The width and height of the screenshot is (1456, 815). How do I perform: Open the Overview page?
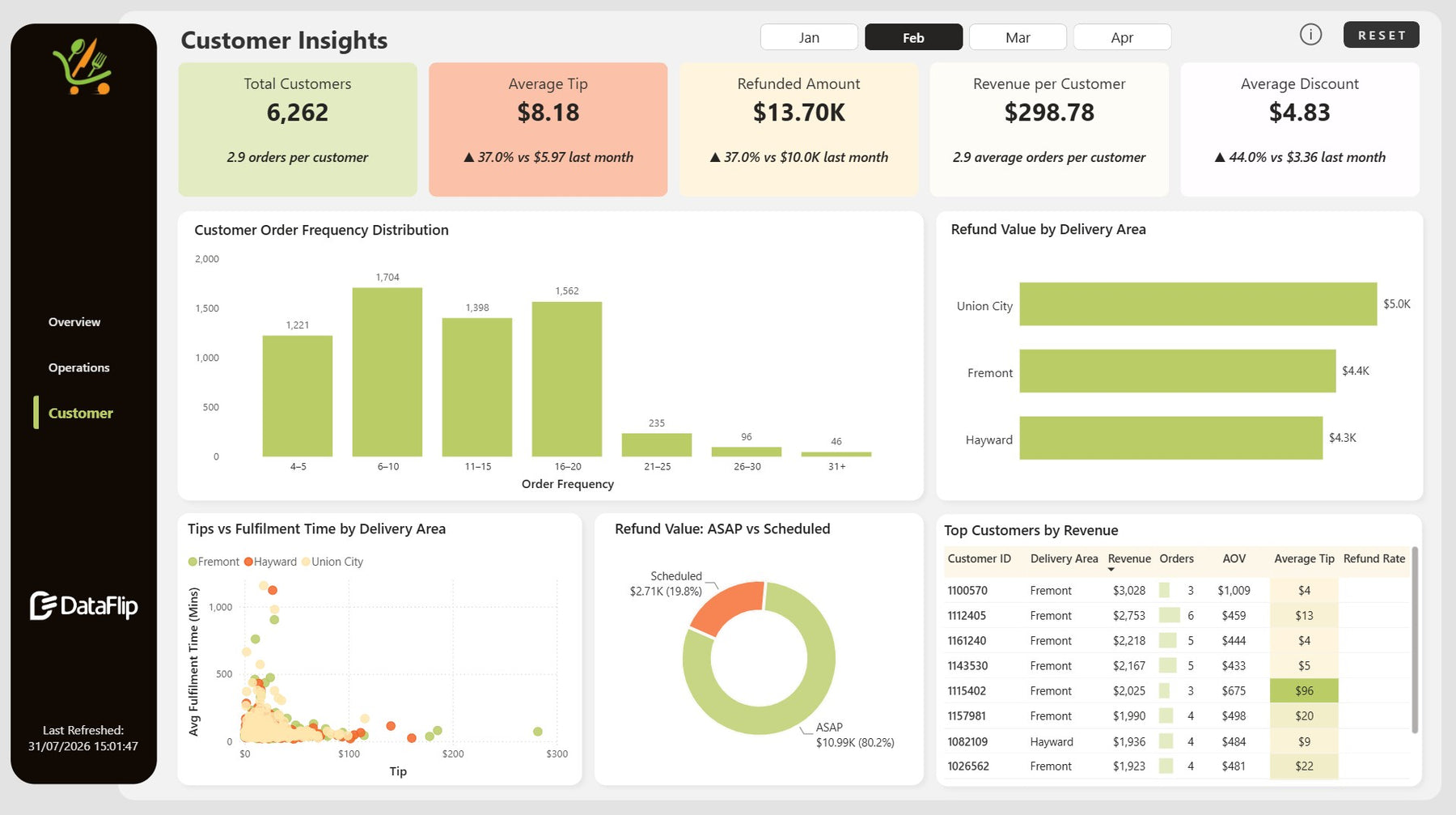(x=74, y=322)
